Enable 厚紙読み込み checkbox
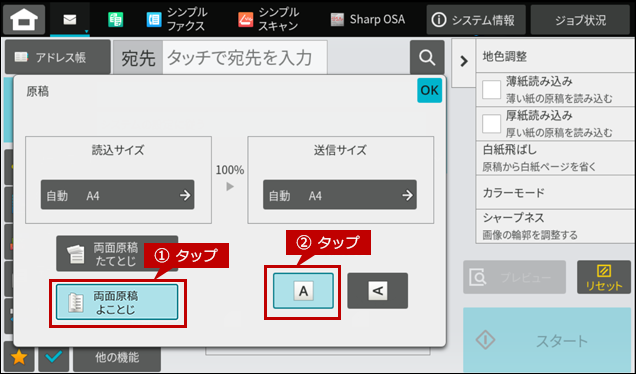 pyautogui.click(x=491, y=124)
